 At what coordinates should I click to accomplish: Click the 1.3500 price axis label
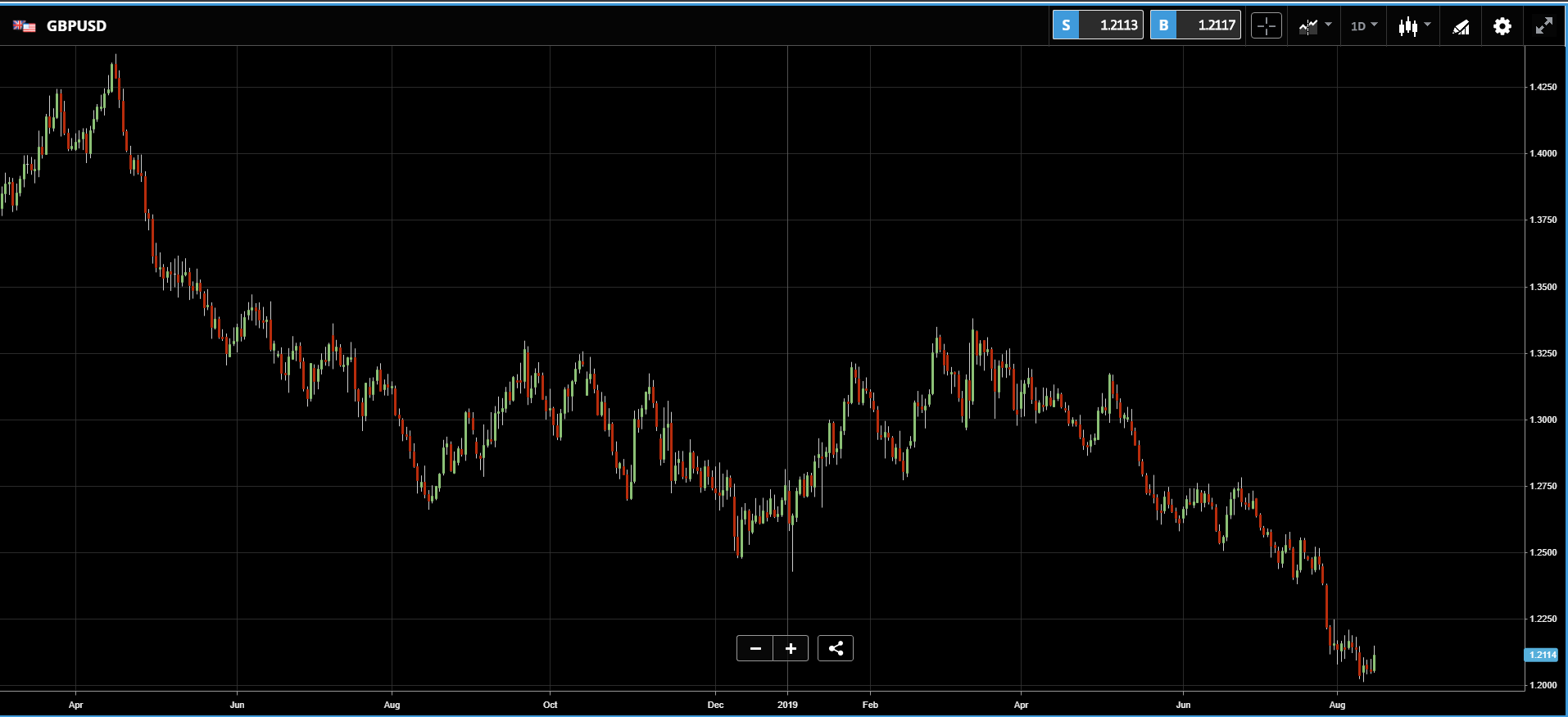click(x=1543, y=287)
